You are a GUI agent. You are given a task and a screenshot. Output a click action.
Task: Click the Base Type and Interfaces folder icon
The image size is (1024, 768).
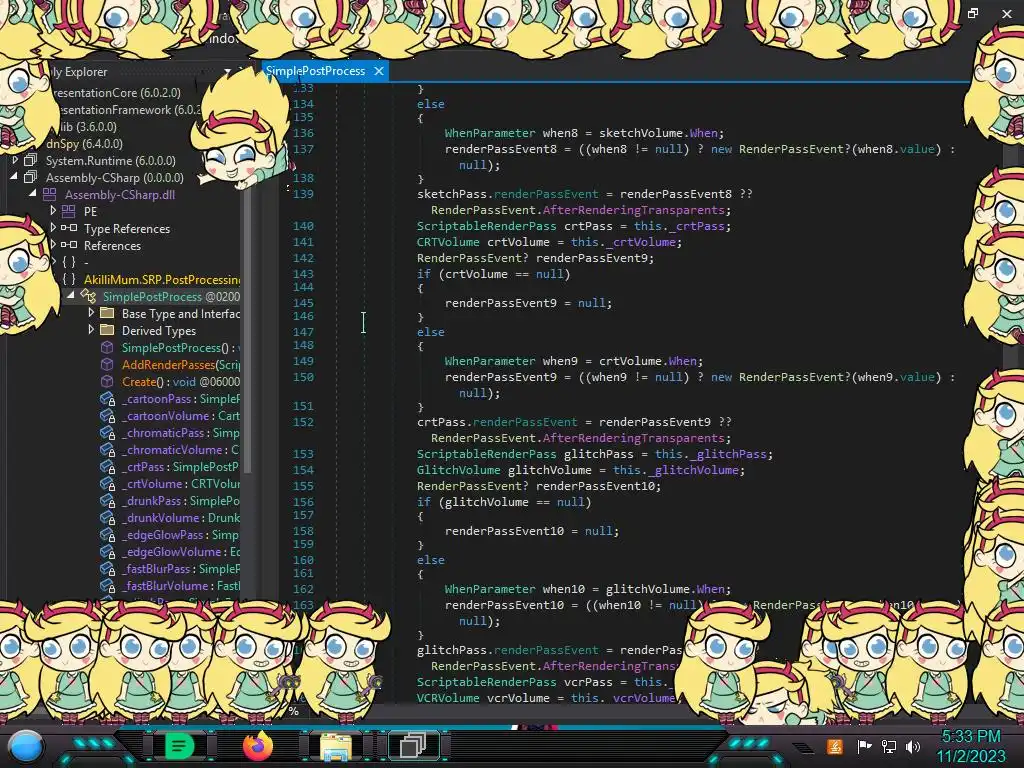(107, 313)
